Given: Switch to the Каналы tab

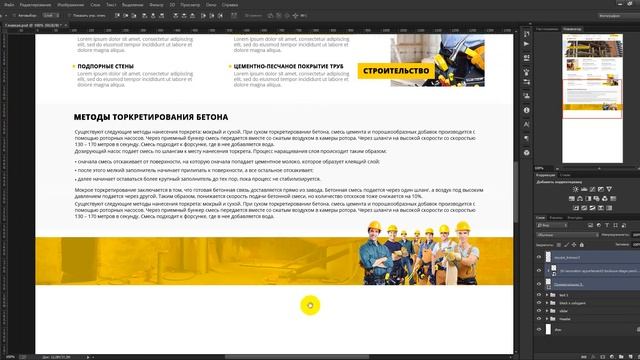Looking at the screenshot, I should coord(556,218).
